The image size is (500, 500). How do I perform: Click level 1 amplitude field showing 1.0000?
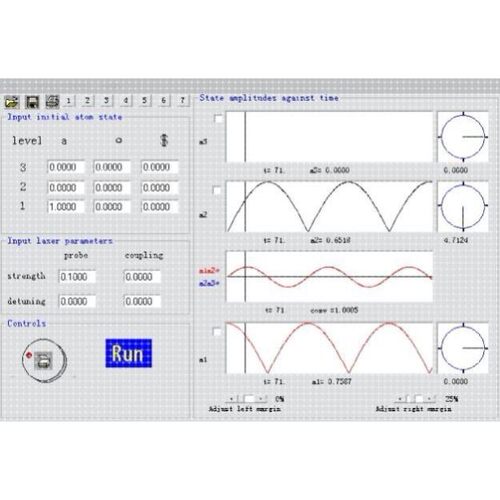point(65,207)
